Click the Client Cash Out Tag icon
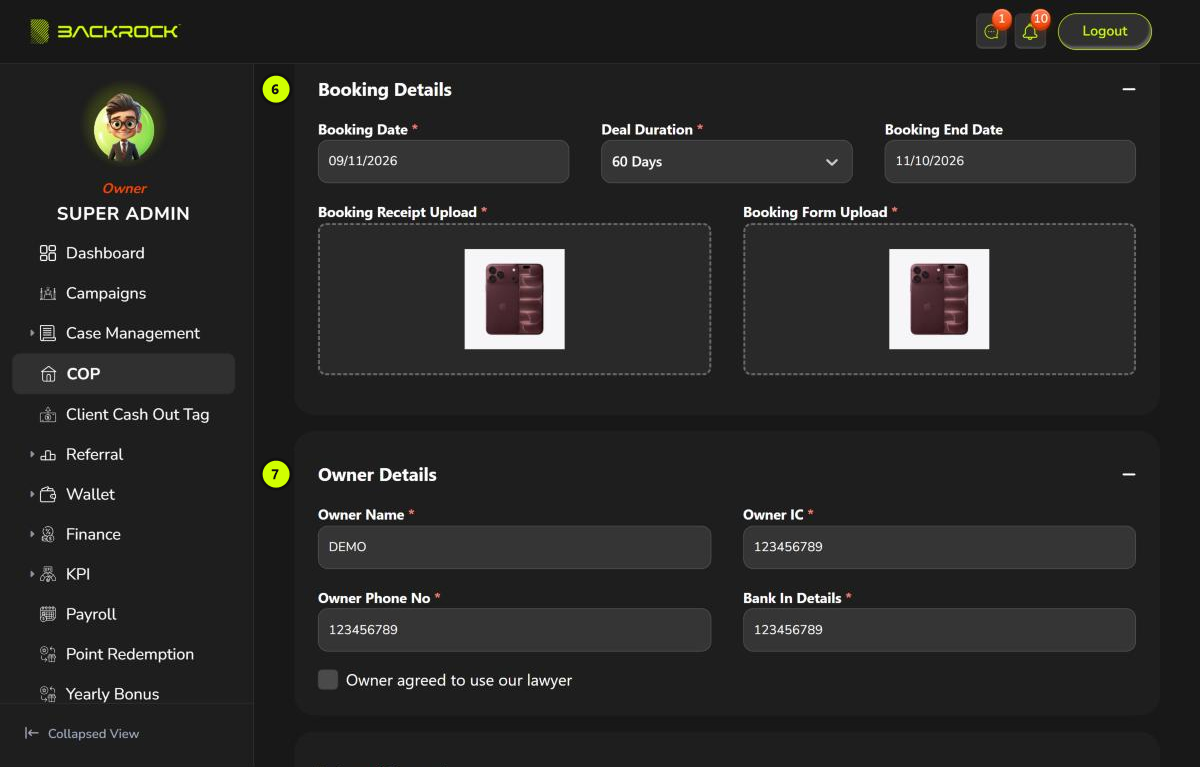The width and height of the screenshot is (1200, 767). (x=48, y=414)
